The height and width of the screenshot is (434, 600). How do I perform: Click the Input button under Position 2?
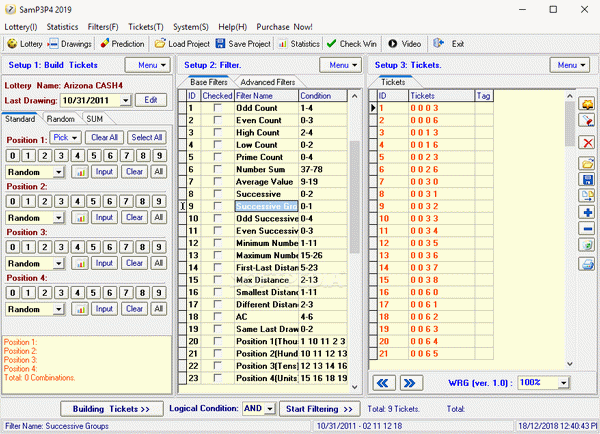pyautogui.click(x=104, y=217)
